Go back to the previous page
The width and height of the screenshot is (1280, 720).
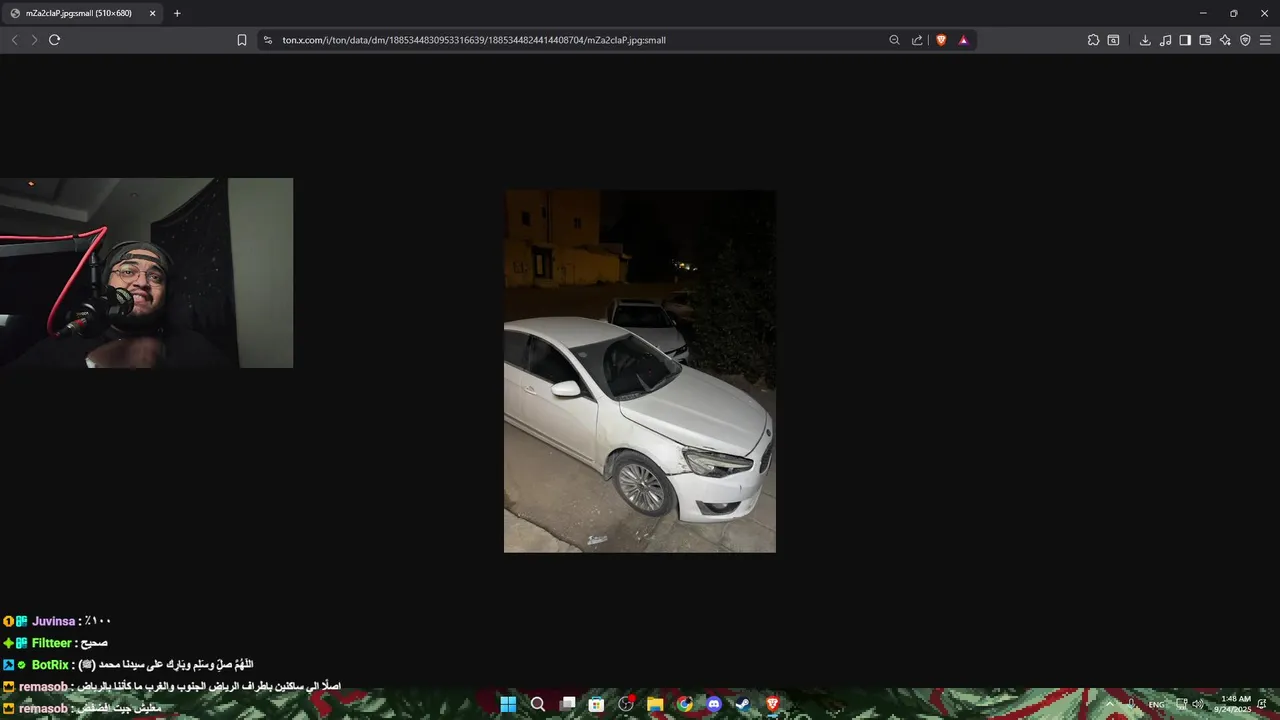pyautogui.click(x=14, y=40)
